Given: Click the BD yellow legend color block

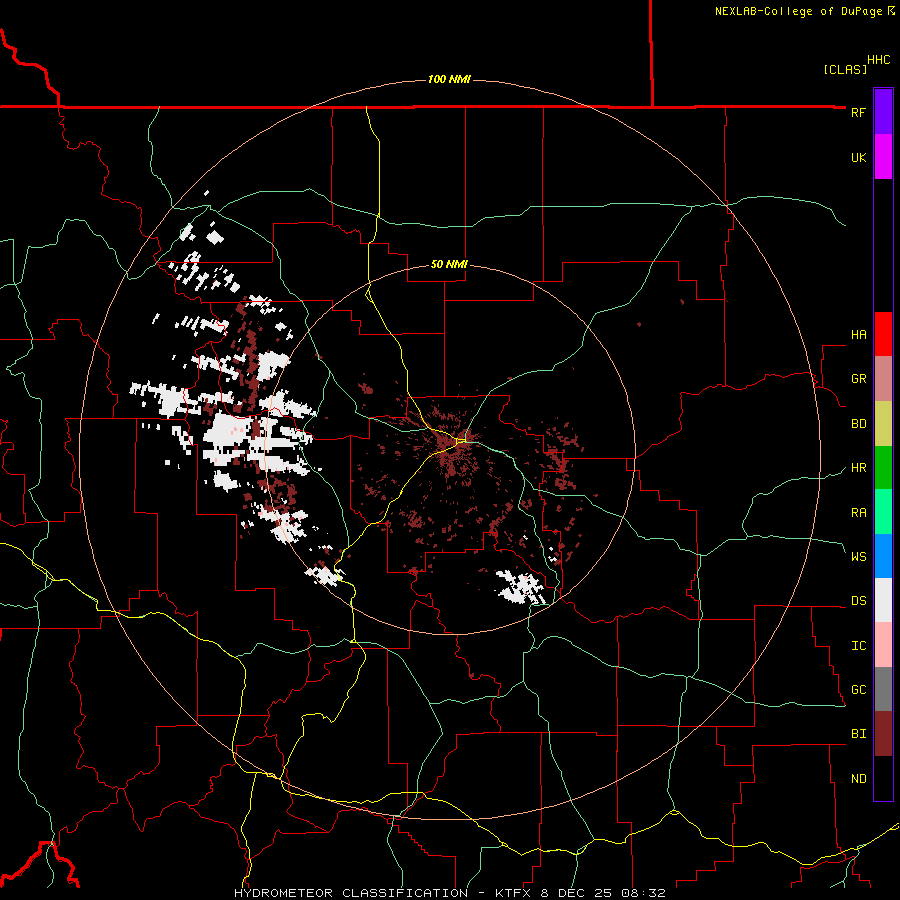Looking at the screenshot, I should click(x=883, y=424).
